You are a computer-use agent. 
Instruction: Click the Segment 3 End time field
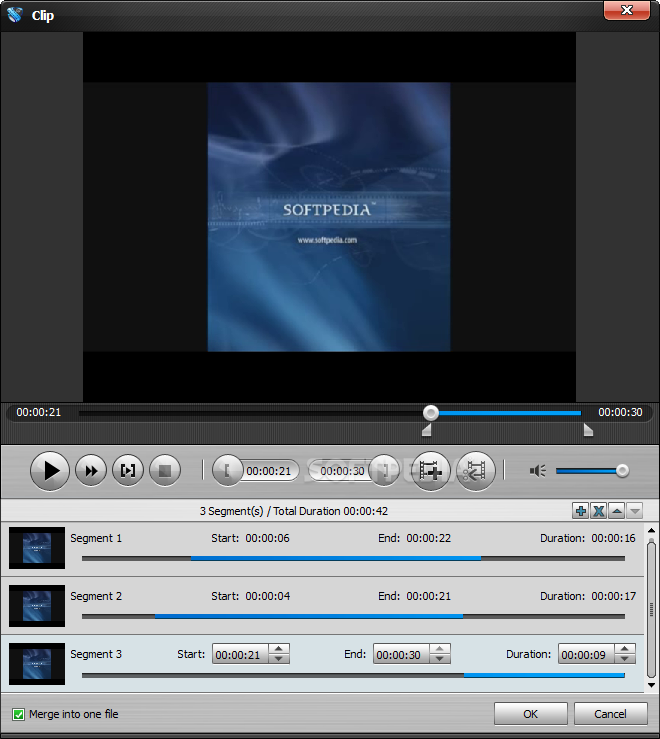click(401, 654)
